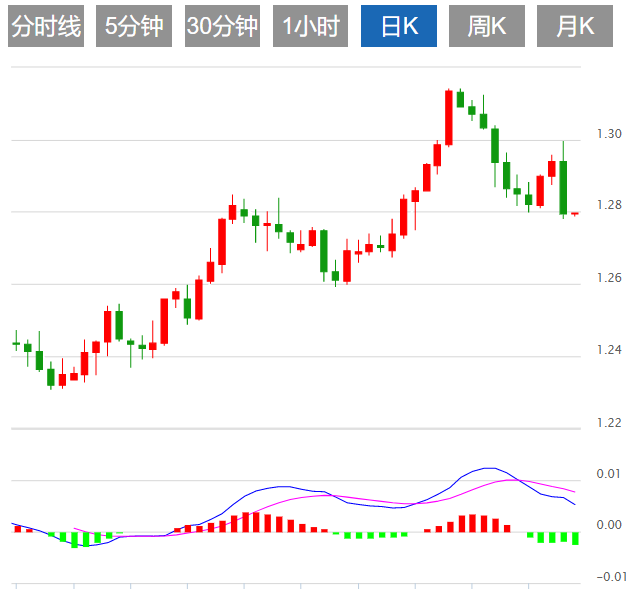Screen dimensions: 638x589
Task: Click the 1.30 price axis label
Action: (x=609, y=134)
